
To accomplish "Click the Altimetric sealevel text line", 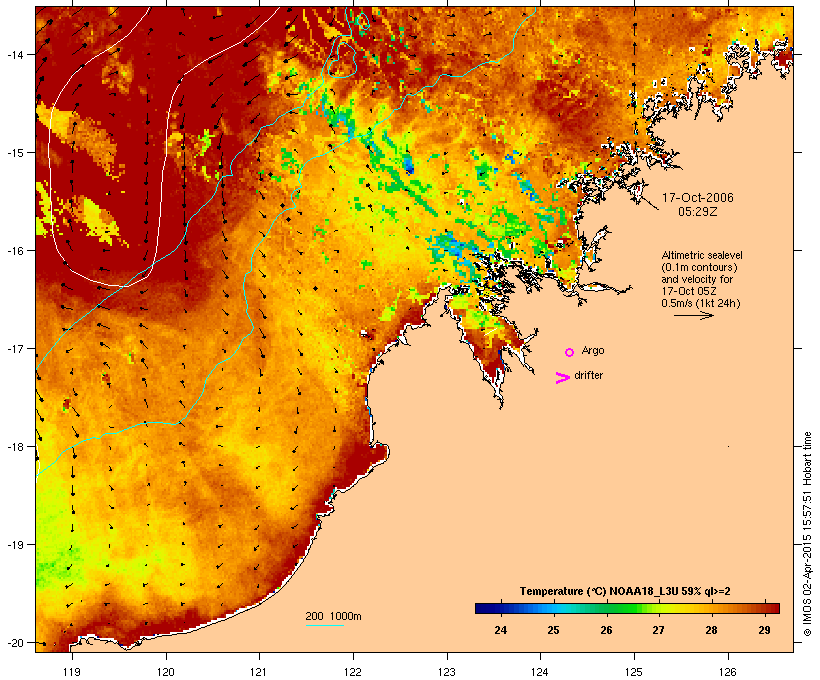I will [702, 255].
